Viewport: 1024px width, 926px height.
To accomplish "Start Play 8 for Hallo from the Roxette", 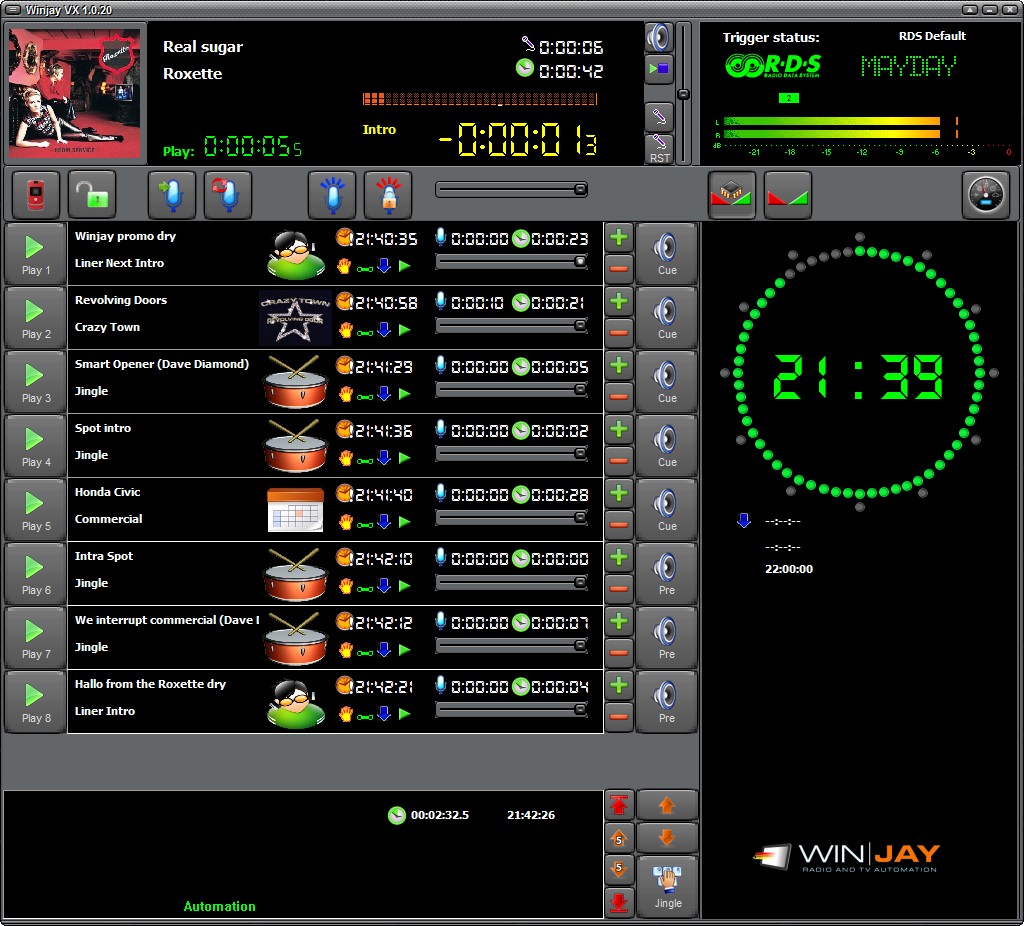I will pos(35,702).
